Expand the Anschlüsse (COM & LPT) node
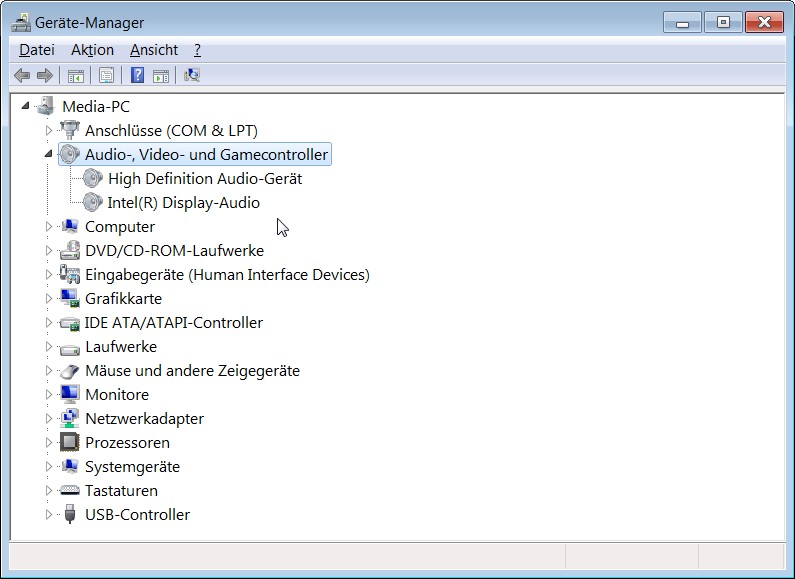 click(49, 130)
